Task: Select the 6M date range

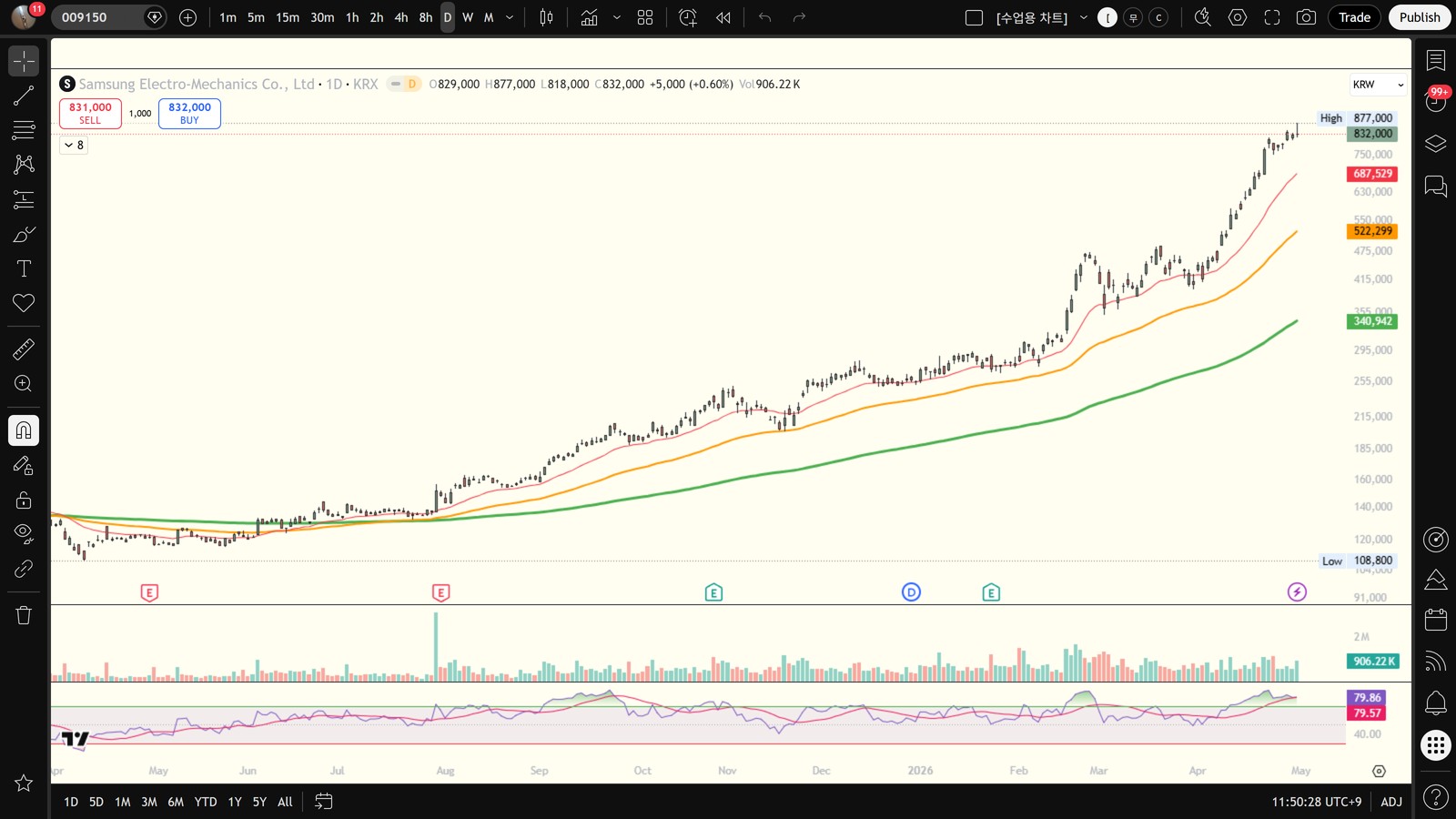Action: pos(176,802)
